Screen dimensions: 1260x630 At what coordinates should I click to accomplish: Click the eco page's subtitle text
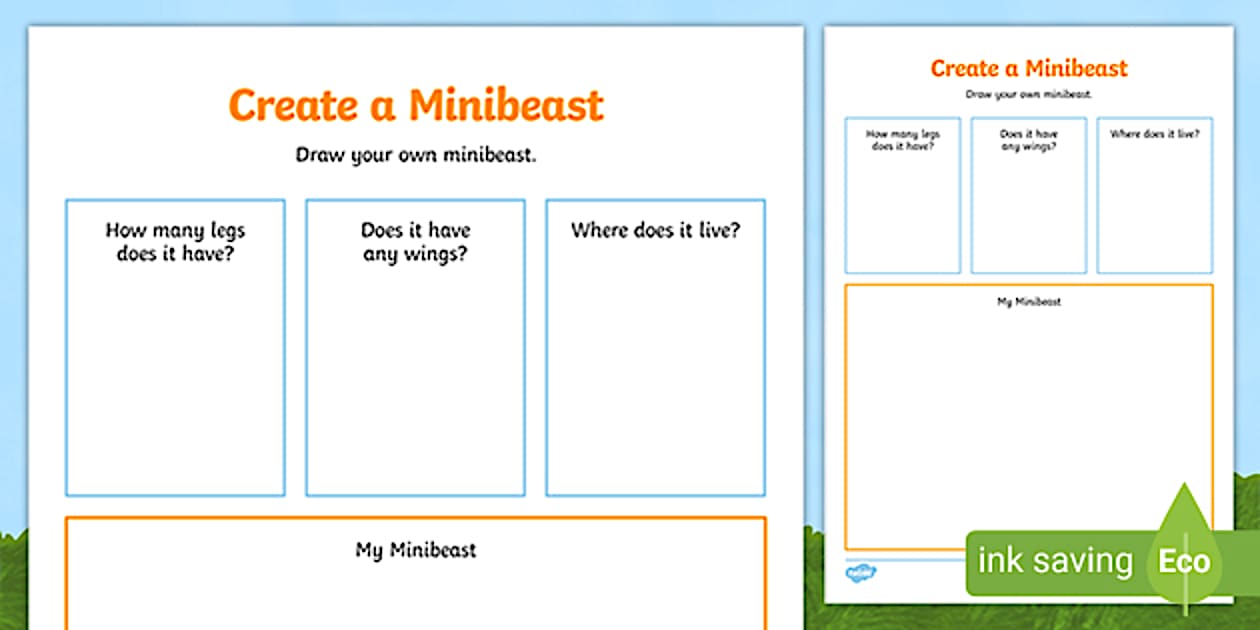point(1029,92)
